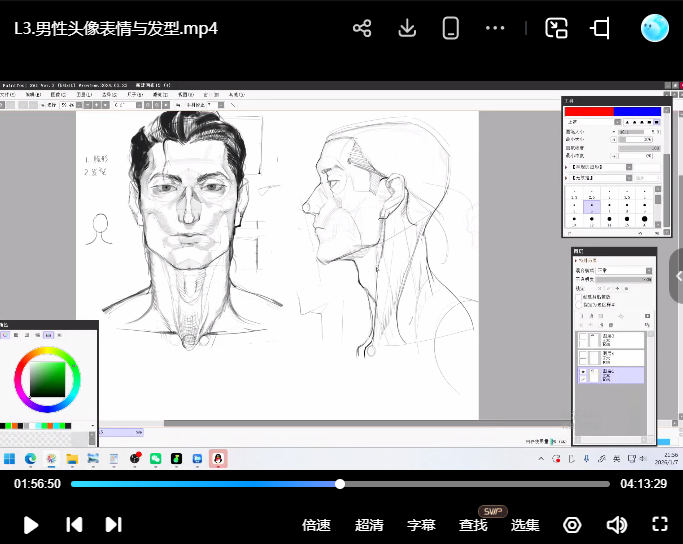This screenshot has height=544, width=683.
Task: Play the video
Action: (x=31, y=524)
